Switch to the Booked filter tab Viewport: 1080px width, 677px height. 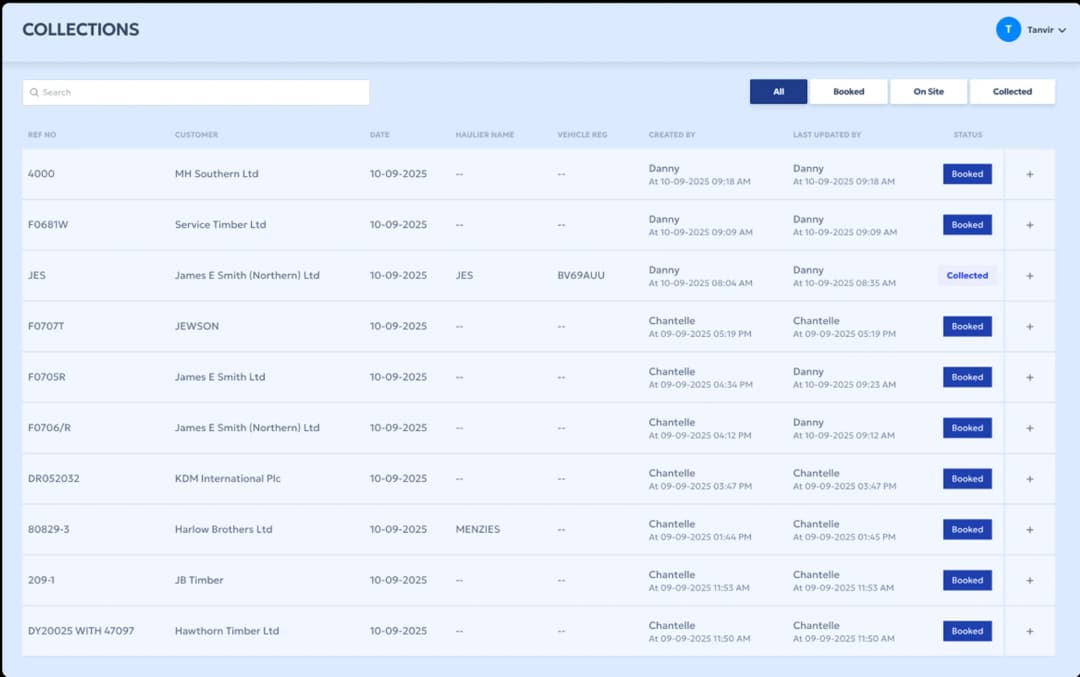coord(848,92)
